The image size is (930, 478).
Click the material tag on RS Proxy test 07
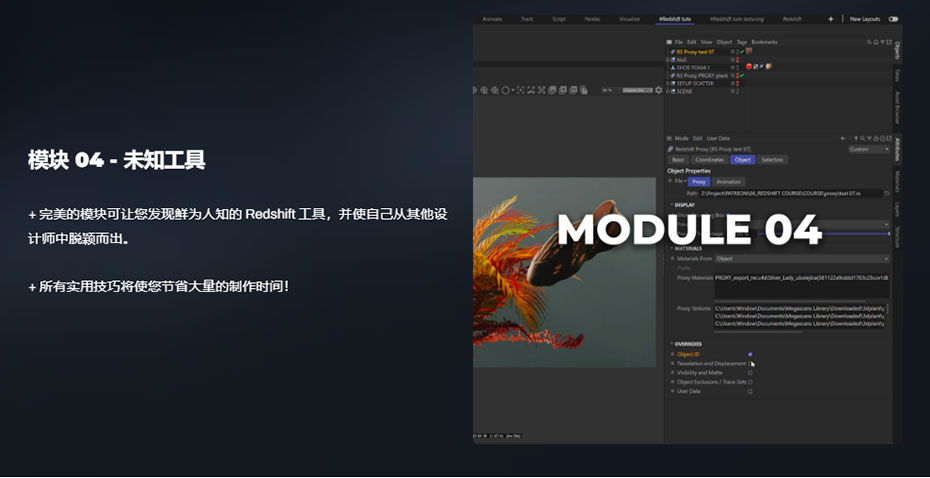click(x=749, y=51)
